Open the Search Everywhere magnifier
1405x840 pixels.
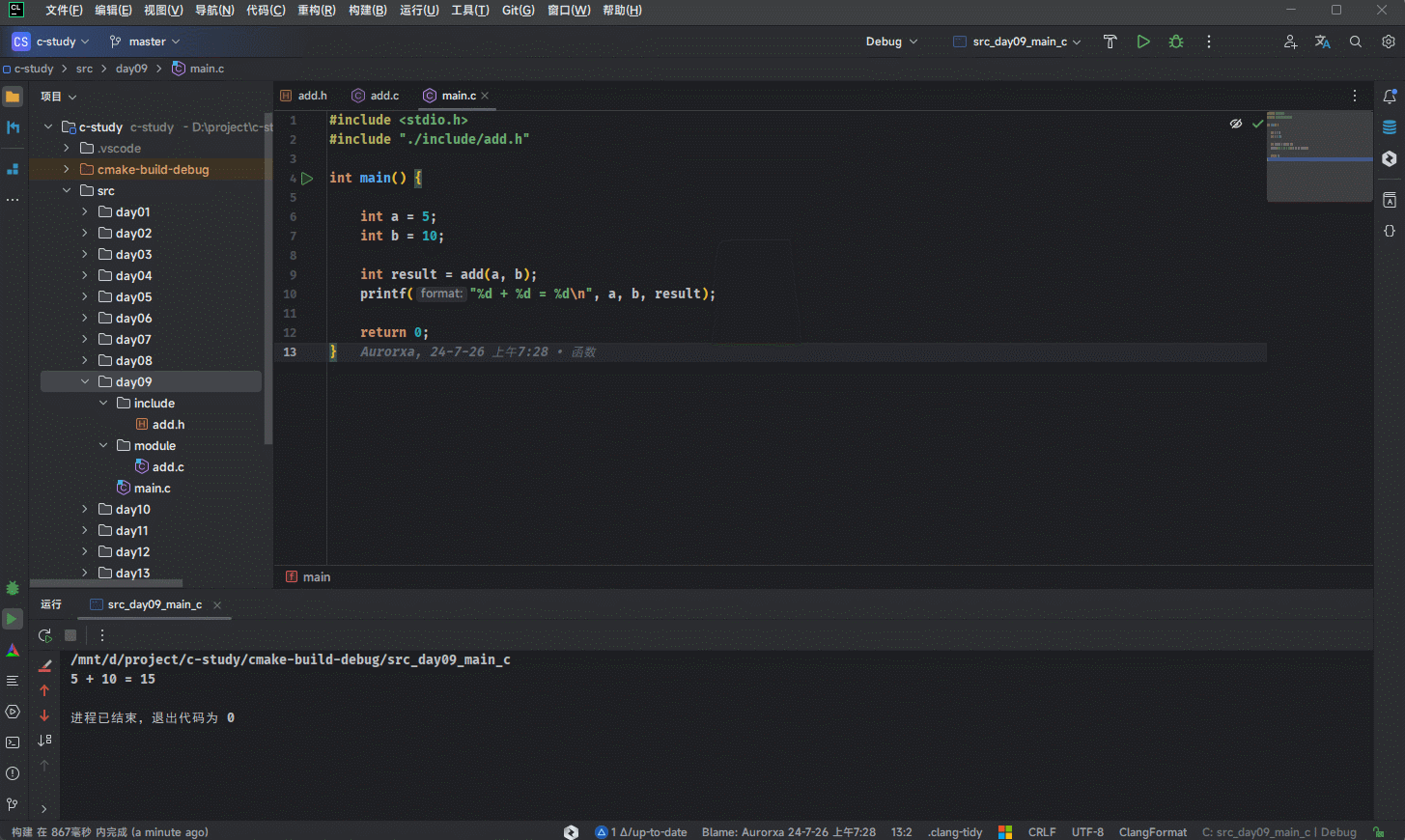(x=1356, y=42)
